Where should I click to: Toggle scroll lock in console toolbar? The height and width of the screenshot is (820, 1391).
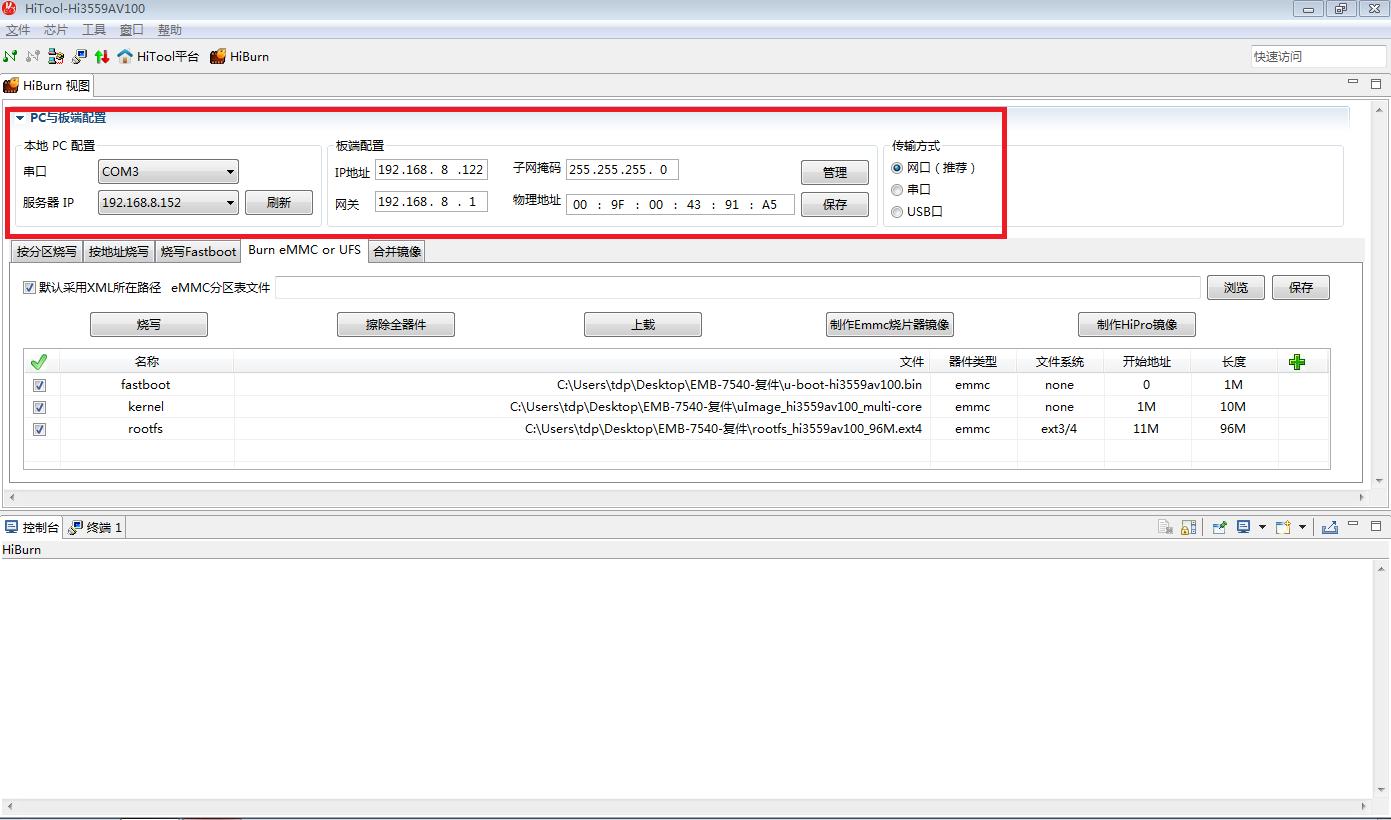pyautogui.click(x=1188, y=527)
